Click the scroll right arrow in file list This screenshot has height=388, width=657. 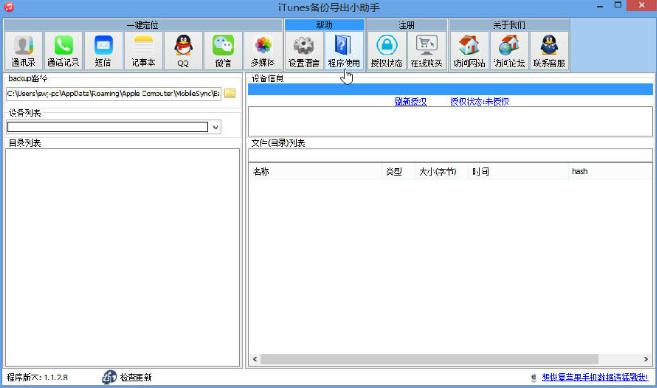point(646,359)
